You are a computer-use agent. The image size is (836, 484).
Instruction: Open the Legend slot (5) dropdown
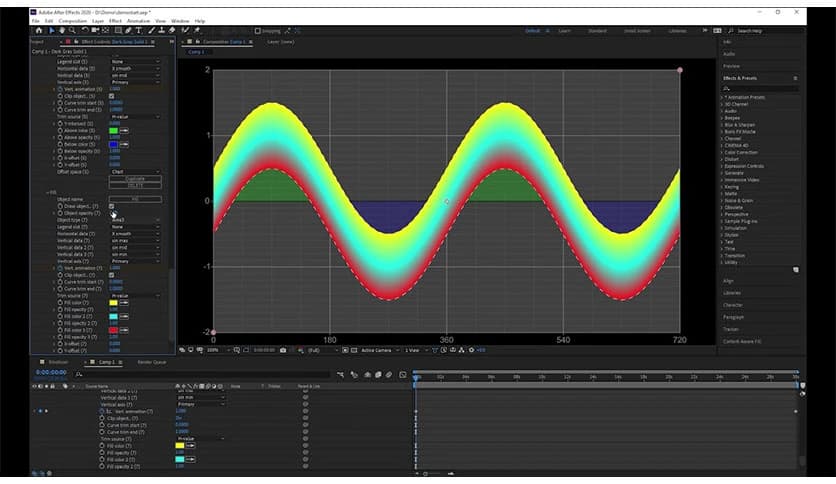tap(135, 62)
